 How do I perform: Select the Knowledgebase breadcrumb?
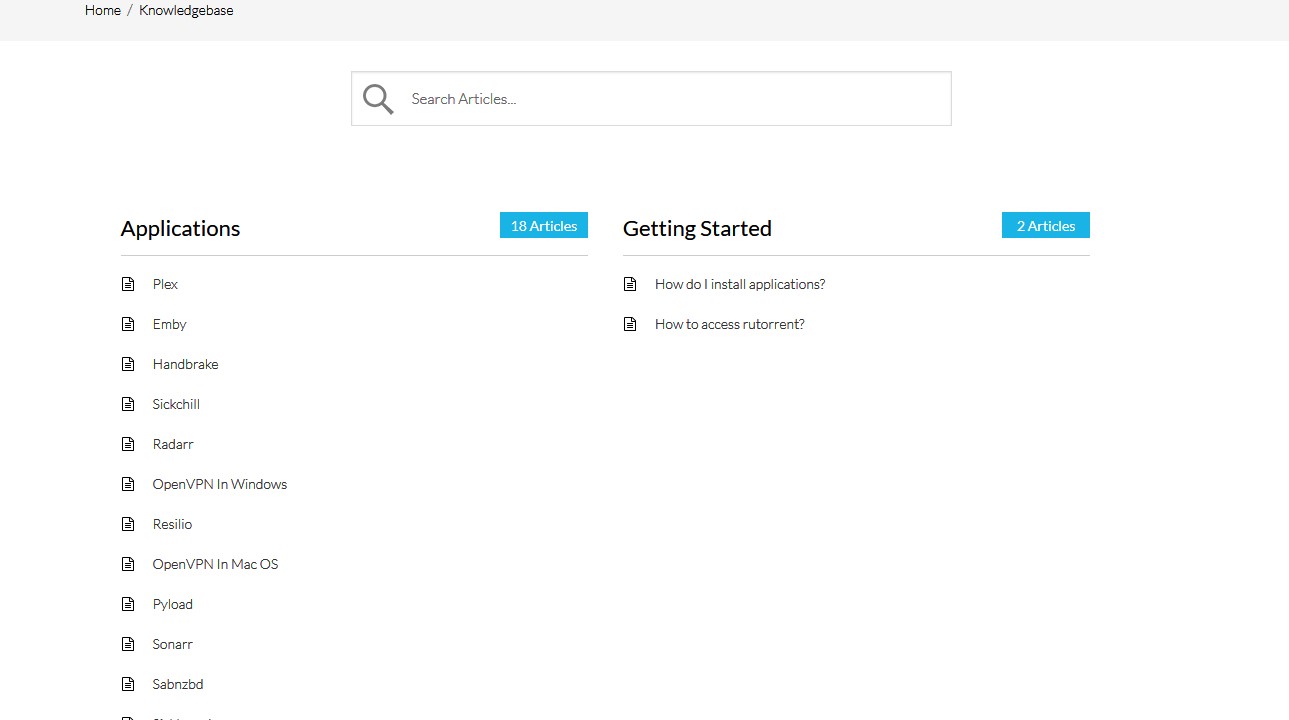186,10
